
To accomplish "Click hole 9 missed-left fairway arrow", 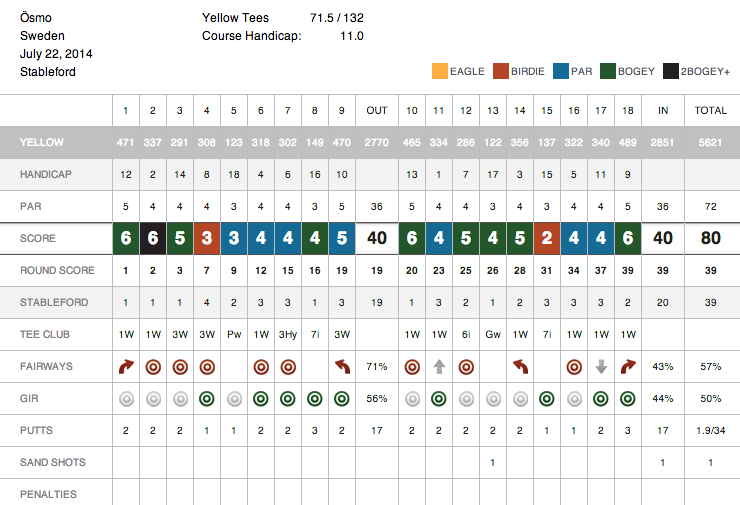I will [342, 367].
